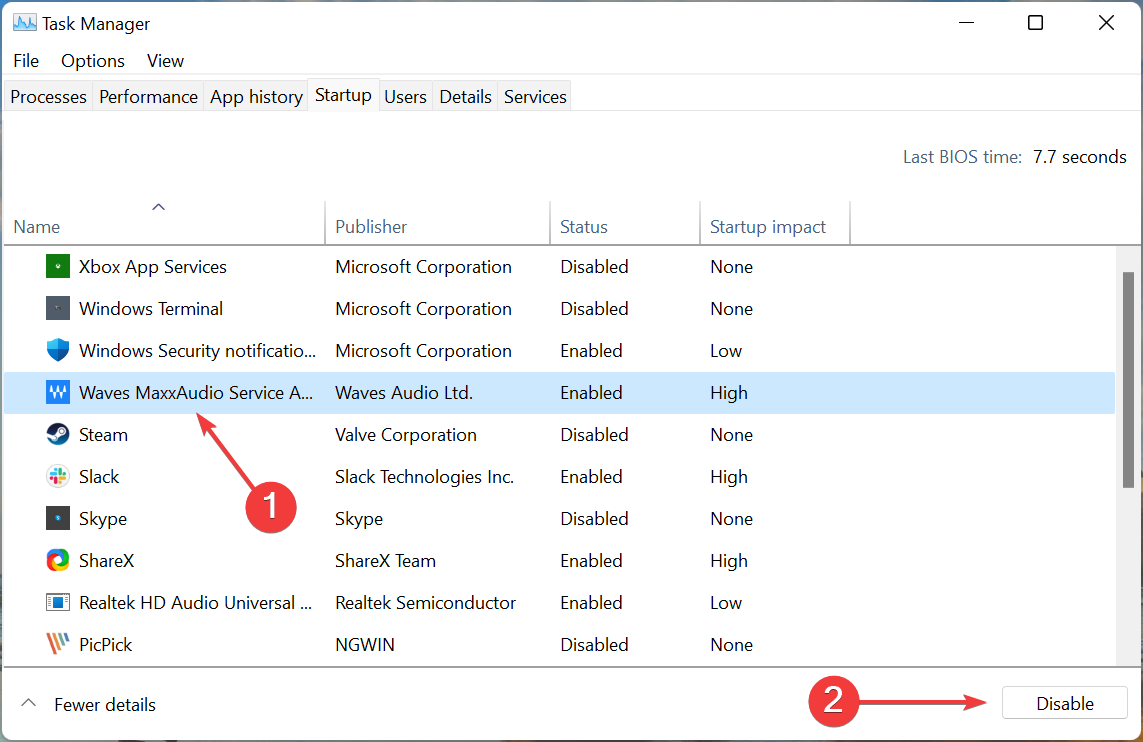Click the Waves MaxxAudio icon

pyautogui.click(x=57, y=392)
